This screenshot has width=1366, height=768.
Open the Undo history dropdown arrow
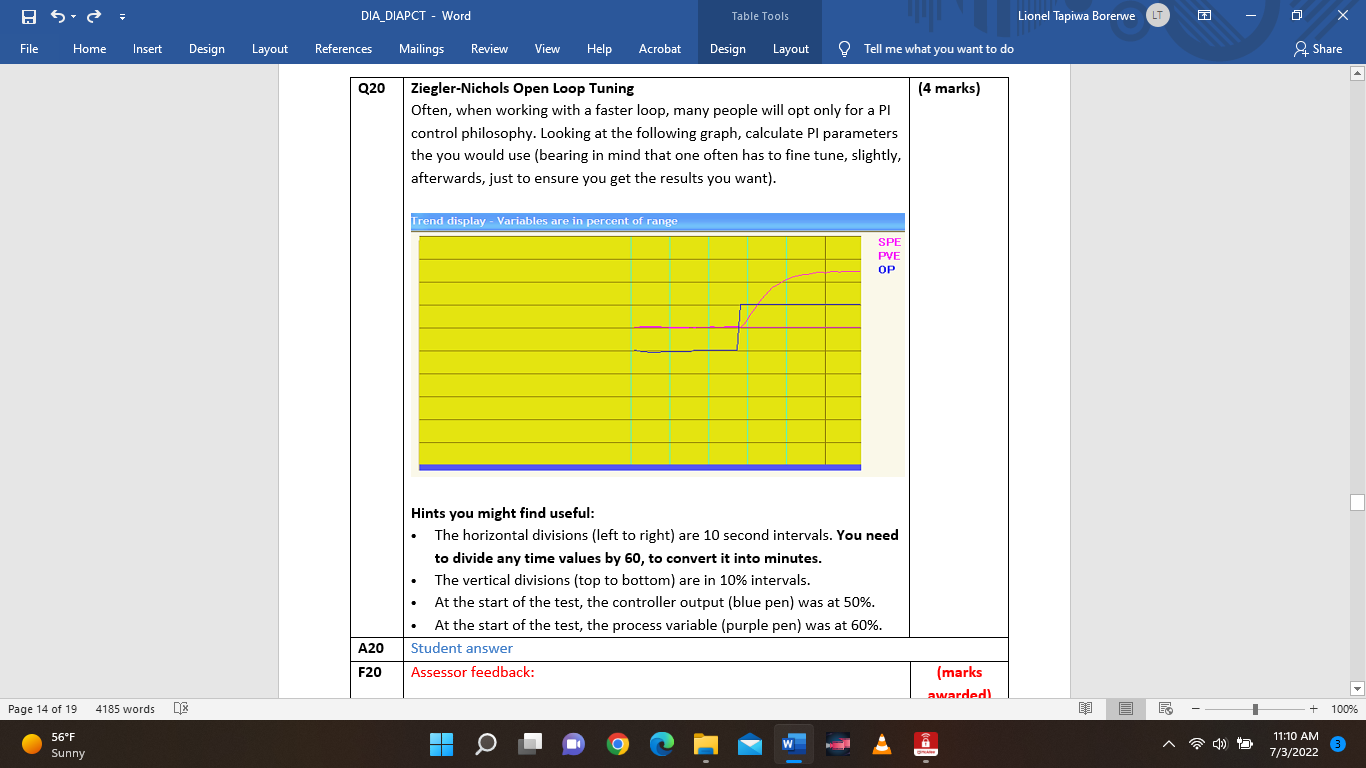73,16
